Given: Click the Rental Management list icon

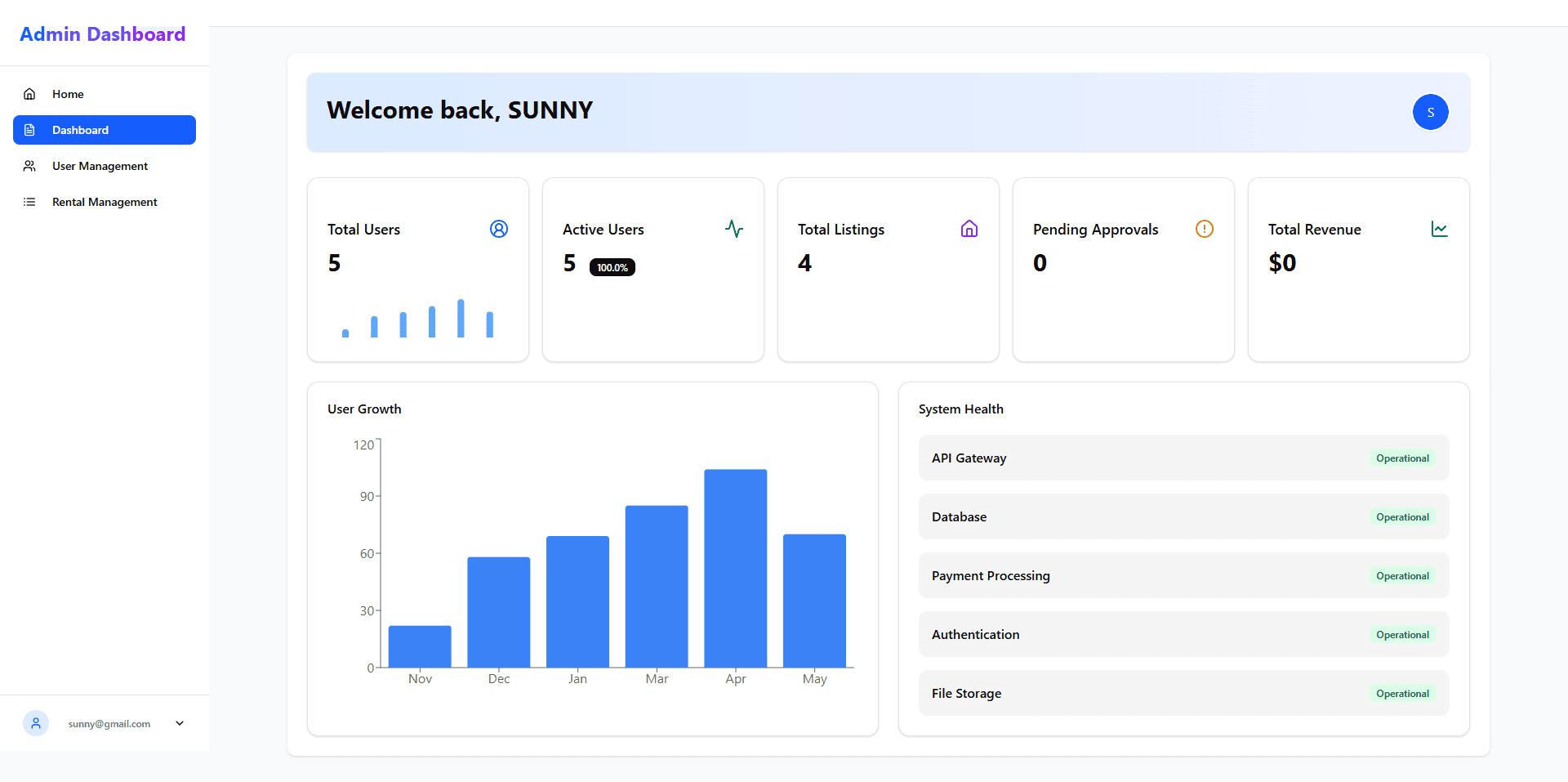Looking at the screenshot, I should tap(29, 202).
